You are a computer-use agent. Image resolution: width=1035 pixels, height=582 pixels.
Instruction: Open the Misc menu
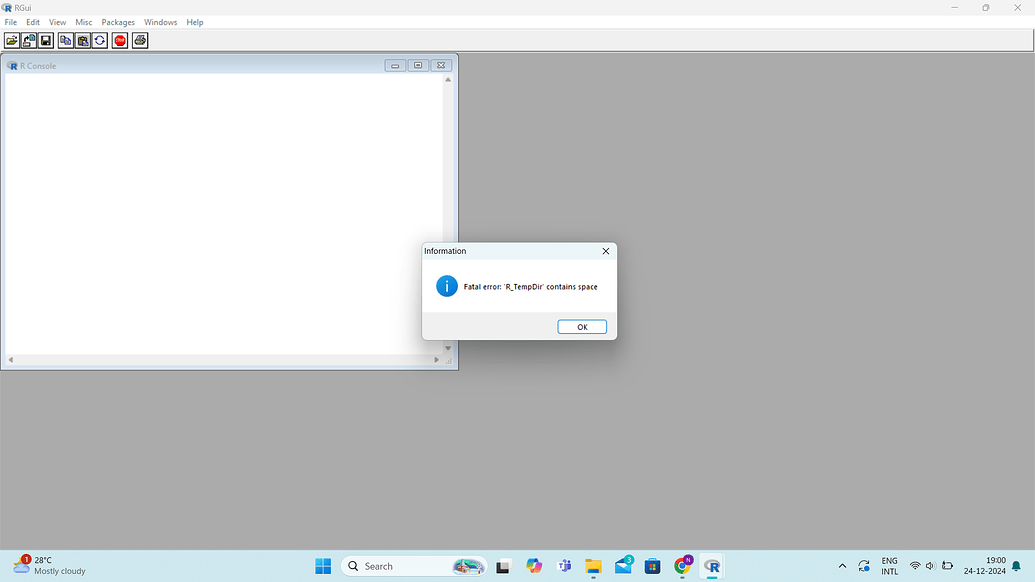pos(84,22)
